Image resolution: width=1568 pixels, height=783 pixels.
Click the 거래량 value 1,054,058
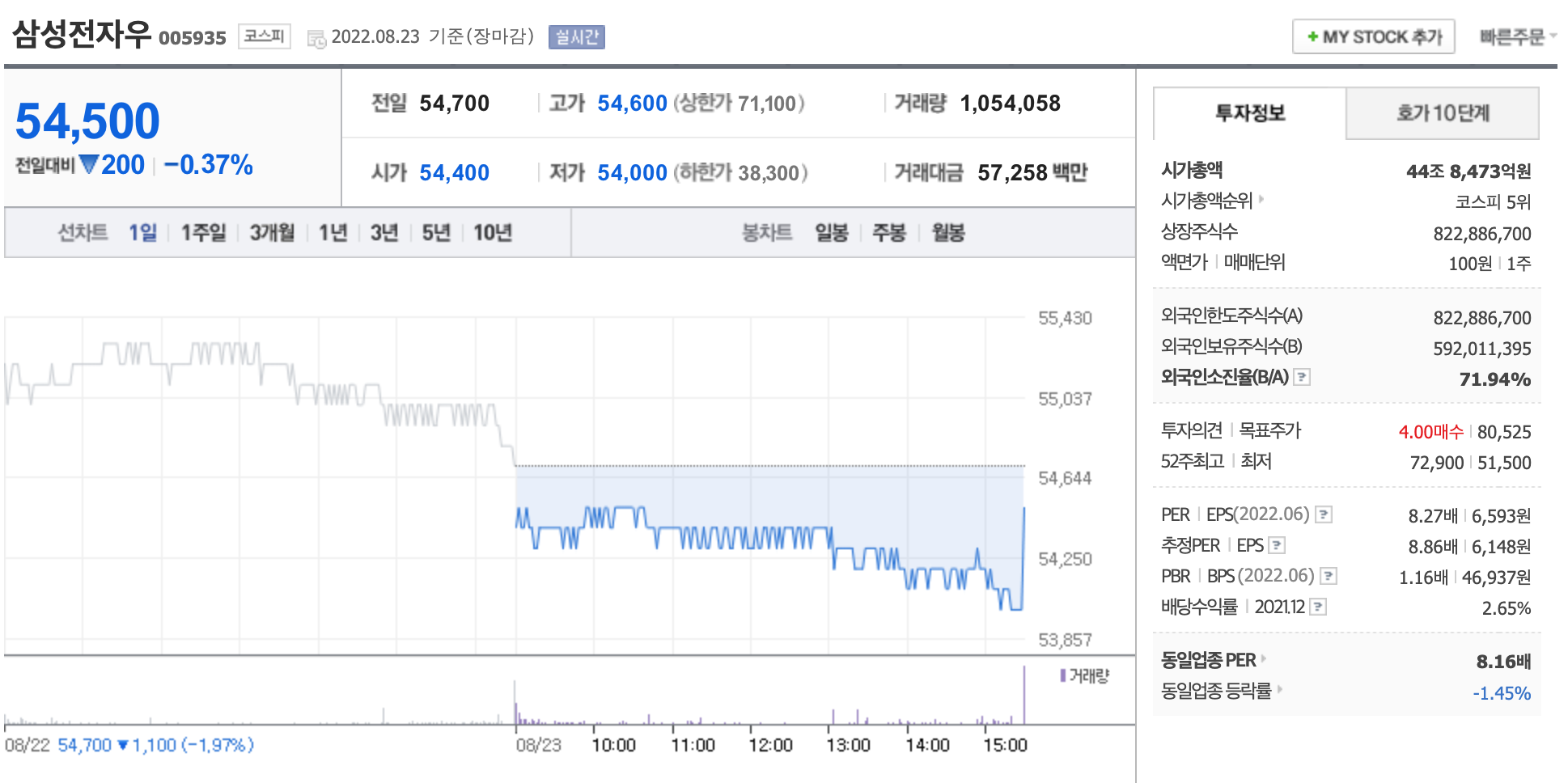(x=1010, y=104)
